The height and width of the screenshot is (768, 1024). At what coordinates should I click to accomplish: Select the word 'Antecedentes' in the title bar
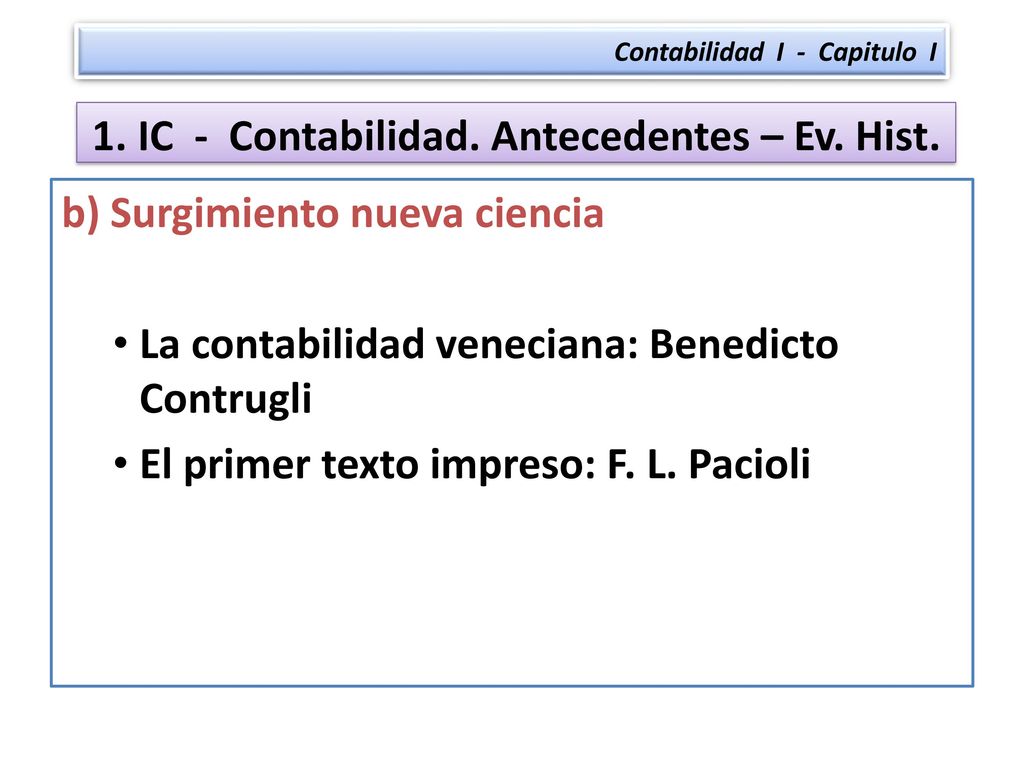(620, 136)
